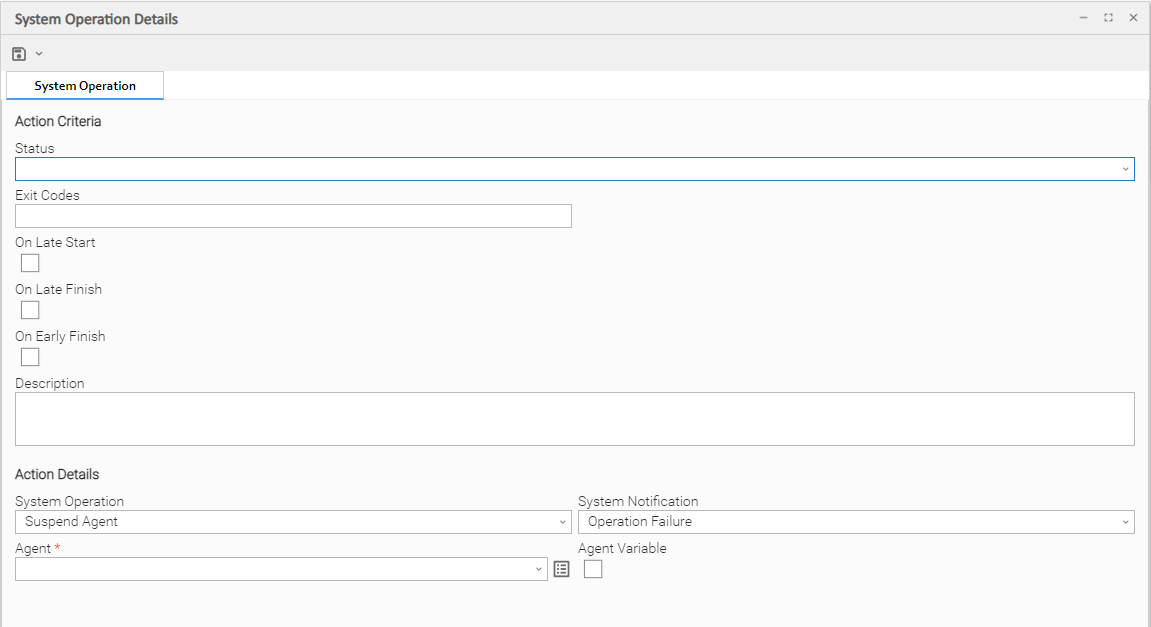Check the On Early Finish box
This screenshot has height=627, width=1151.
(x=30, y=357)
